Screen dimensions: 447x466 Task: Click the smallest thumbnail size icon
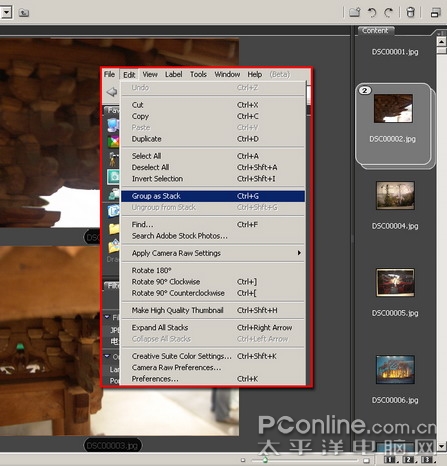(x=243, y=460)
